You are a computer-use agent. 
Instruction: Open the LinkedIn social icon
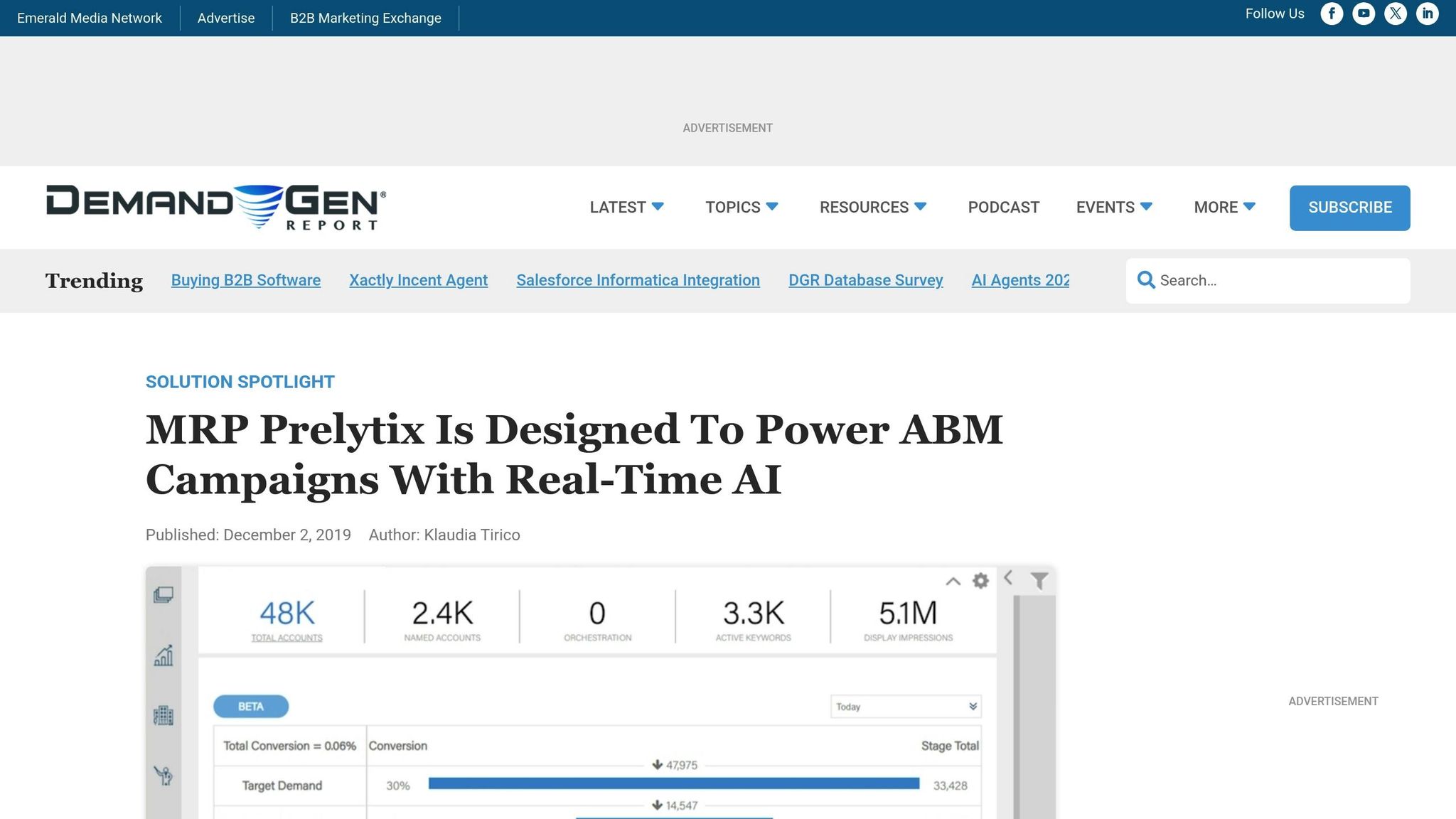tap(1427, 14)
